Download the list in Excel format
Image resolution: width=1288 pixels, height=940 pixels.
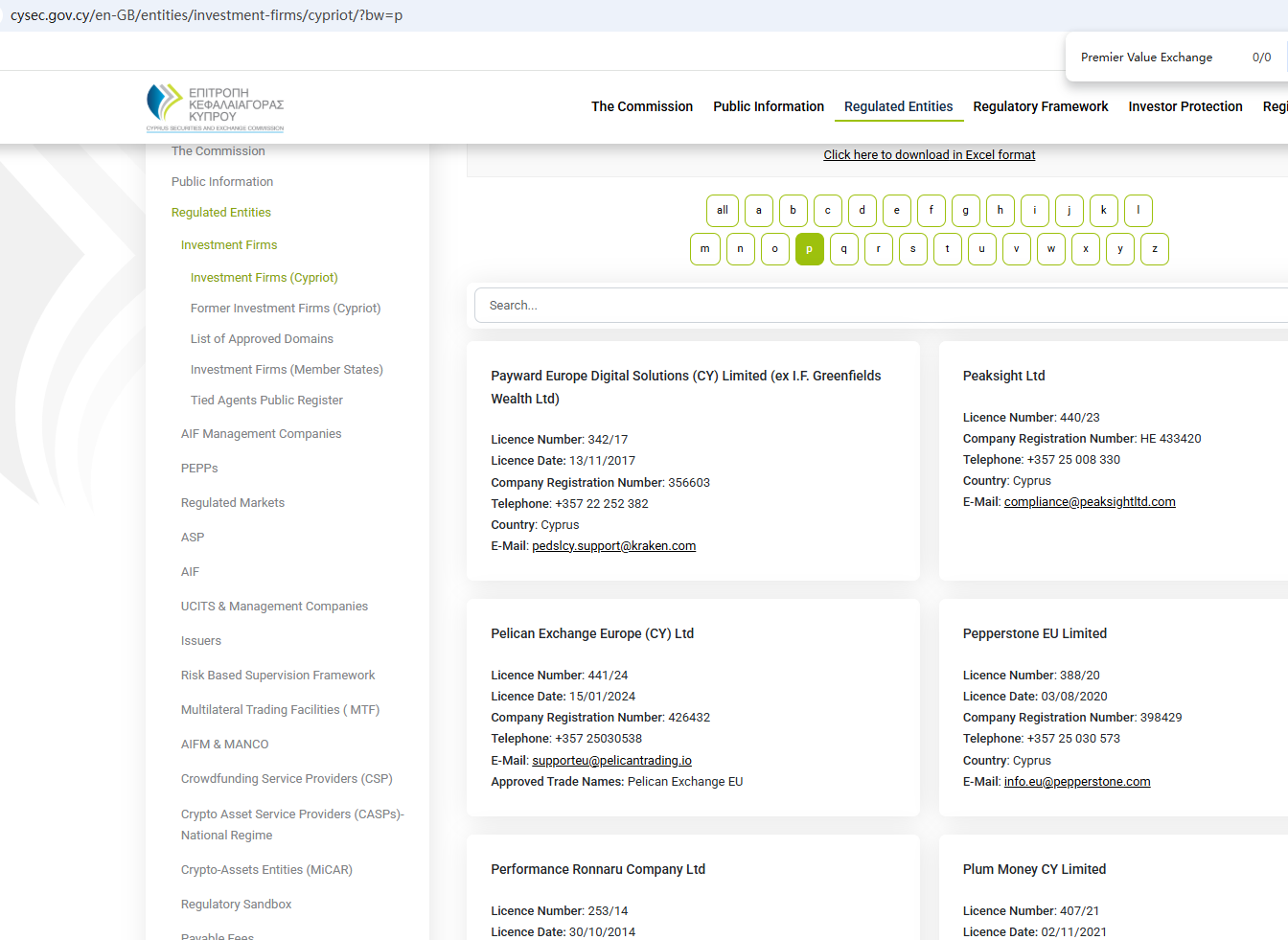coord(929,155)
